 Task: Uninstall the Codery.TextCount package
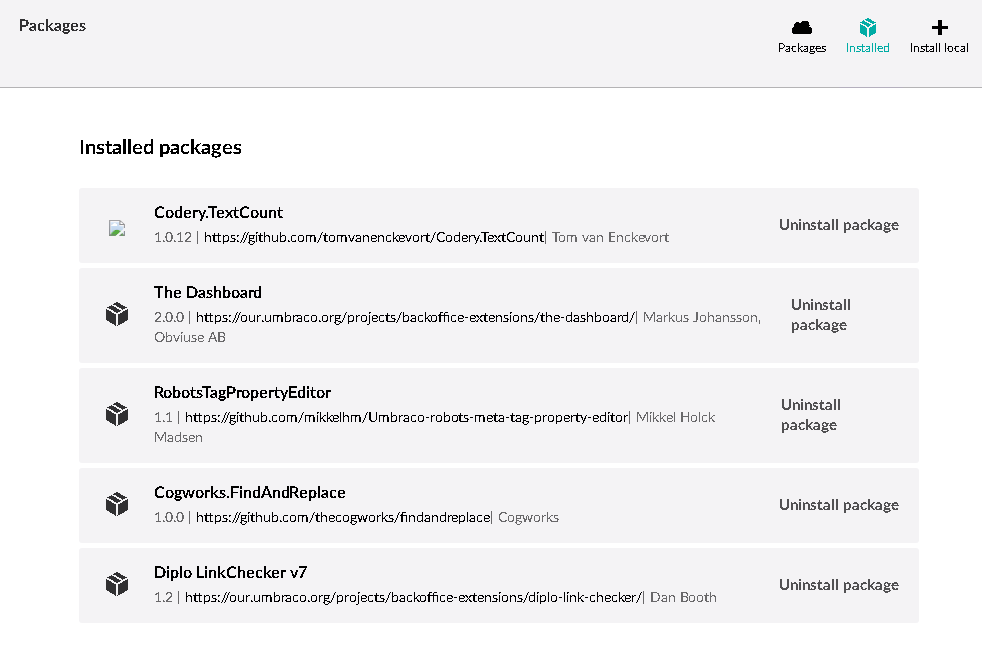point(839,225)
